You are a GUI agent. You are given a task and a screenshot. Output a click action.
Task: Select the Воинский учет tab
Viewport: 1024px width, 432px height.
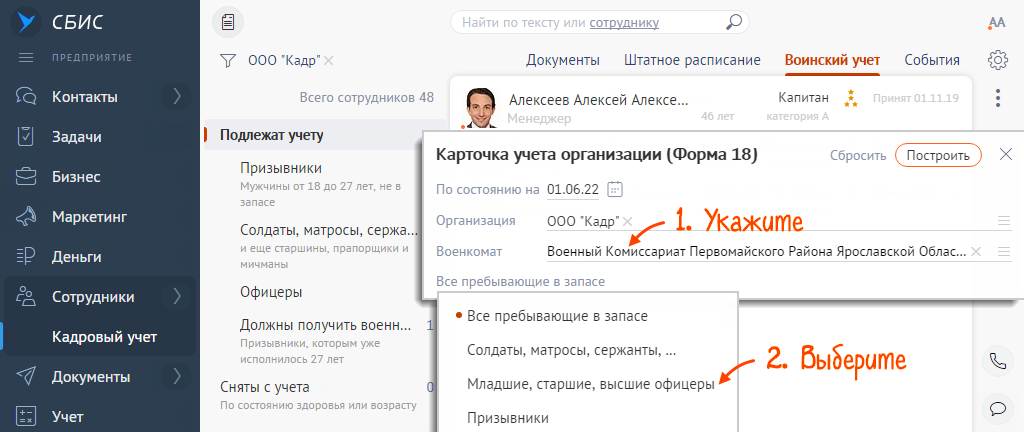833,60
